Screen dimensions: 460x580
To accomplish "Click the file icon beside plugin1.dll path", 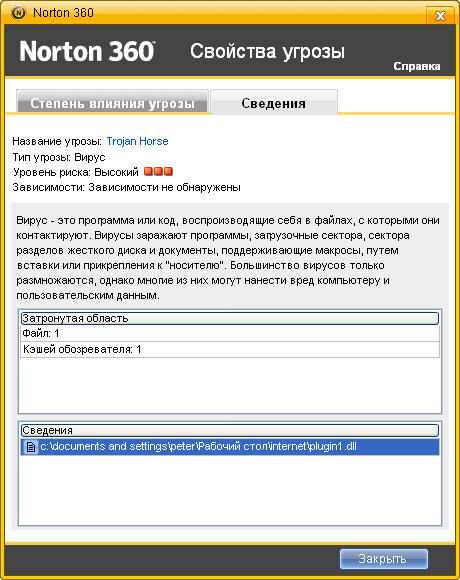I will click(x=31, y=447).
